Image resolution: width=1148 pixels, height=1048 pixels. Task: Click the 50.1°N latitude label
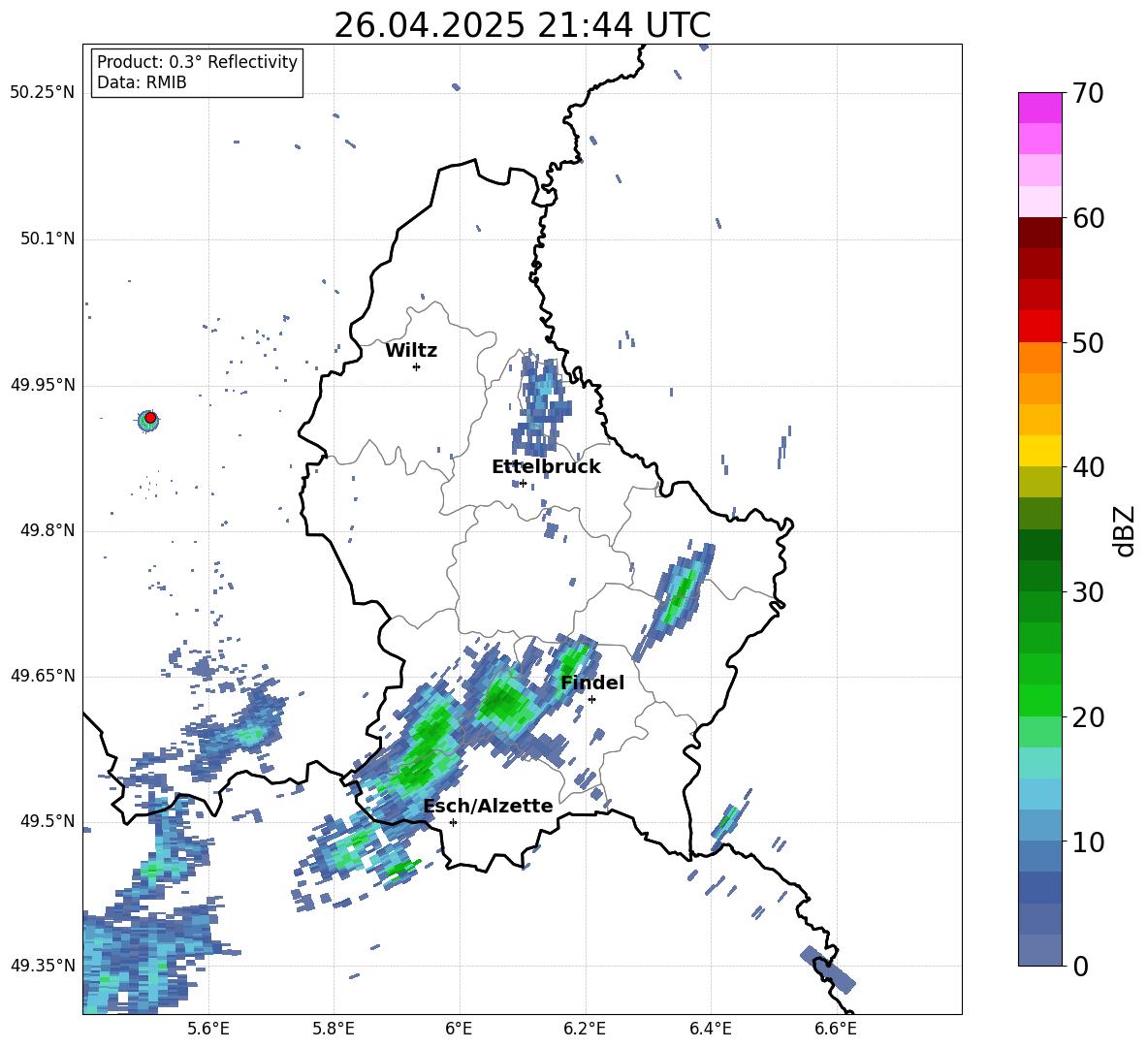click(47, 239)
